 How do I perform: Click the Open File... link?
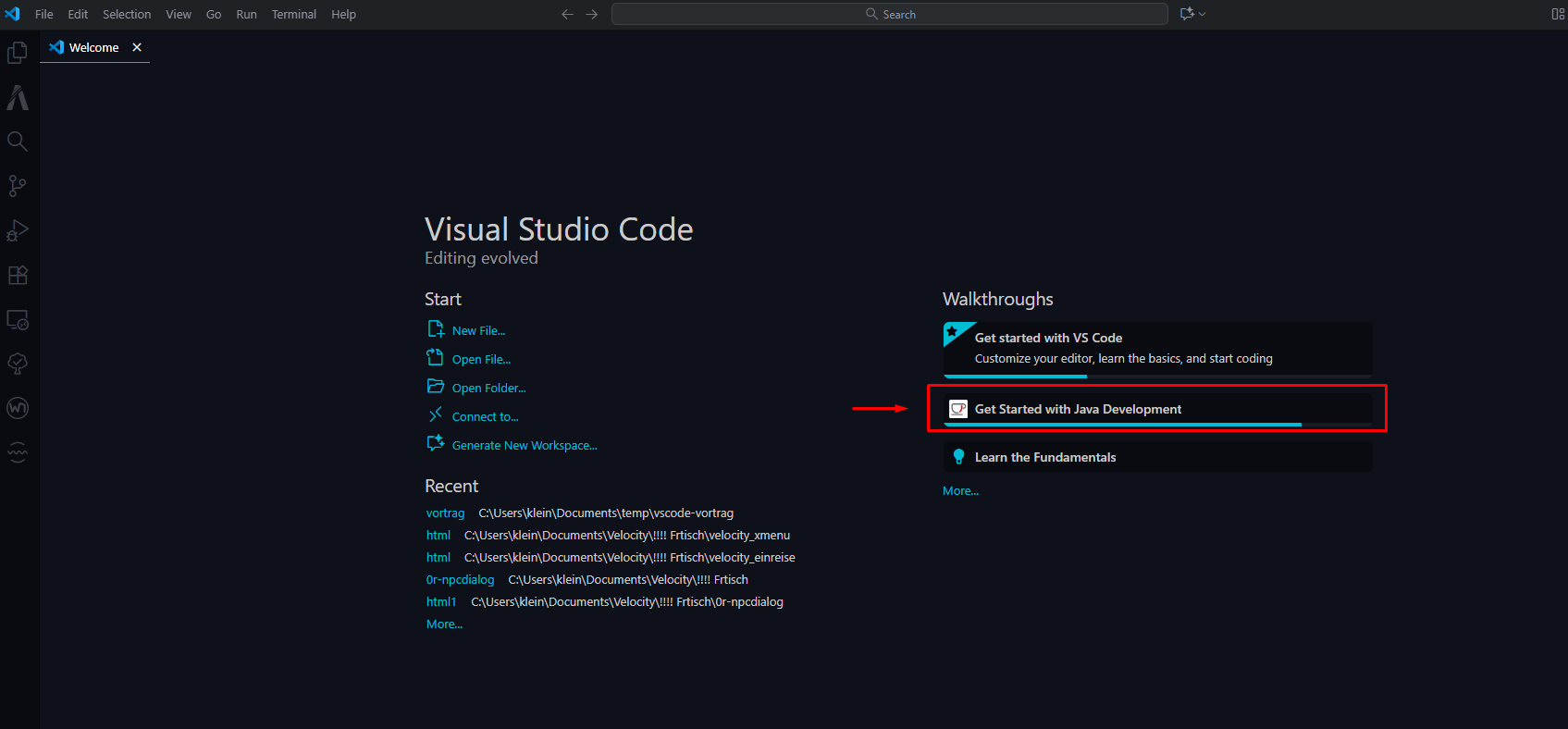pyautogui.click(x=481, y=359)
